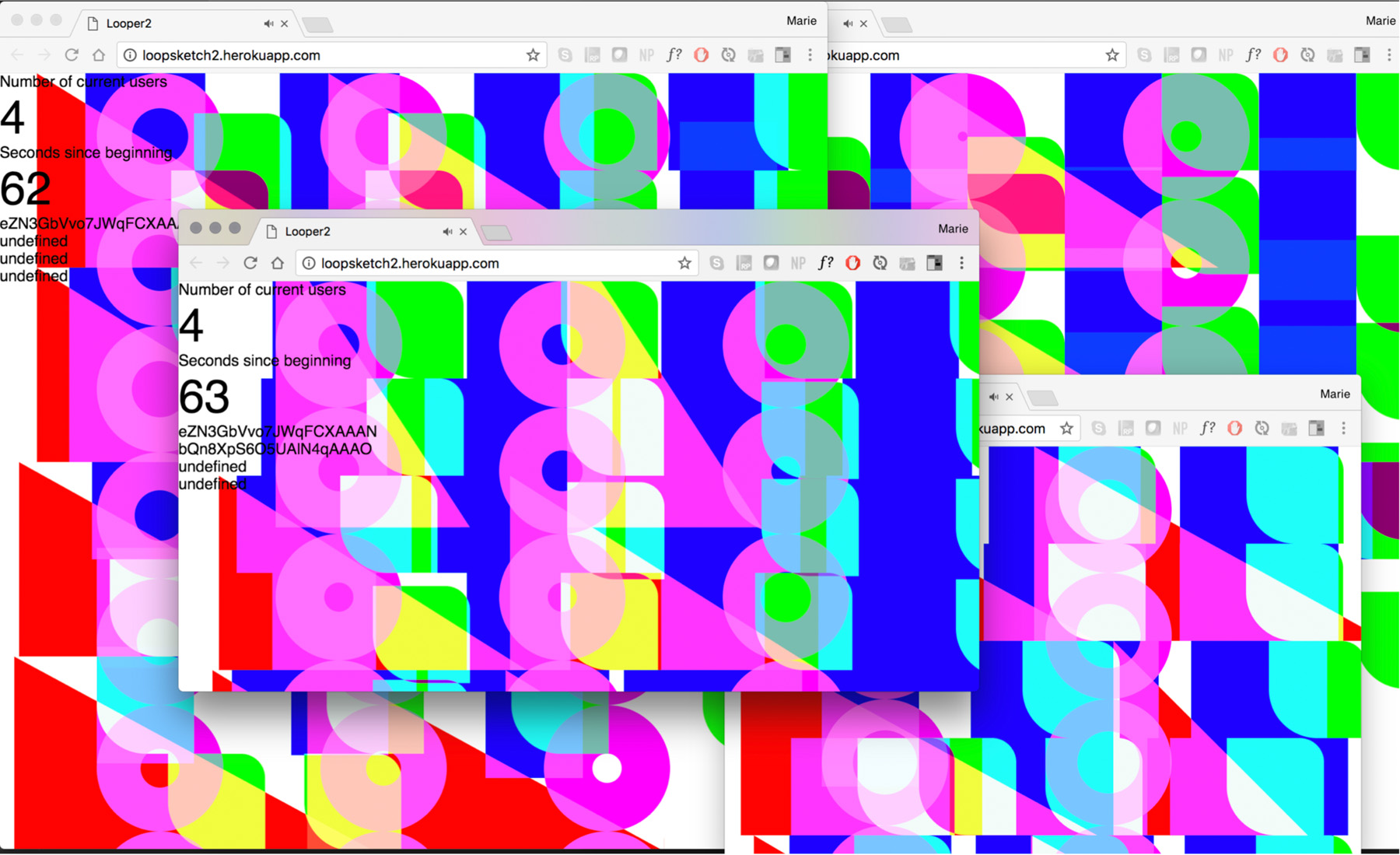Screen dimensions: 1400x855
Task: Open the Fontface Ninja (f?) extension icon
Action: click(825, 263)
